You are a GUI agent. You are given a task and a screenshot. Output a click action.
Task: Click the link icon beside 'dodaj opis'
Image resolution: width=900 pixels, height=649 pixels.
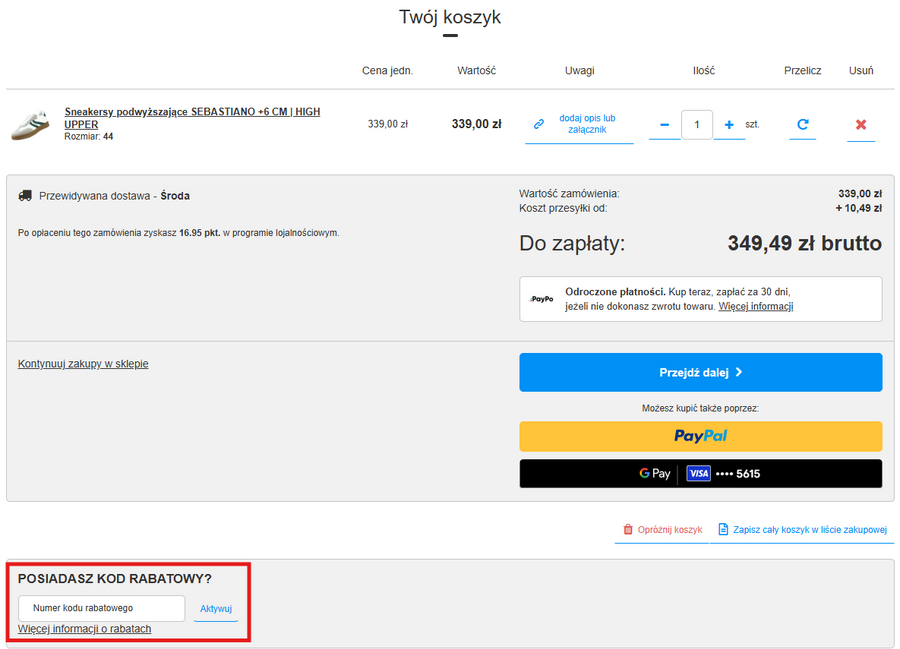[x=539, y=124]
